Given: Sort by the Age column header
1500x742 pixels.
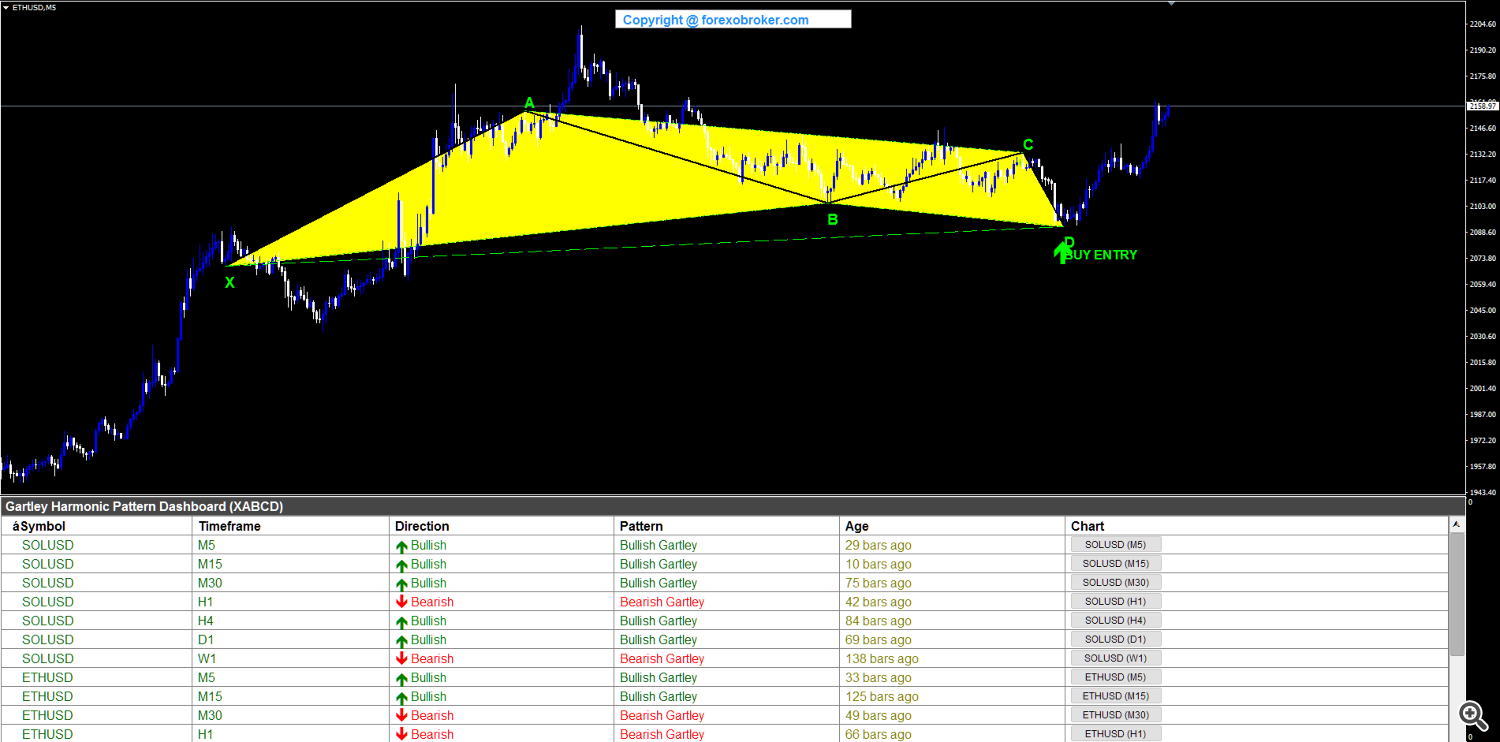Looking at the screenshot, I should pyautogui.click(x=954, y=526).
